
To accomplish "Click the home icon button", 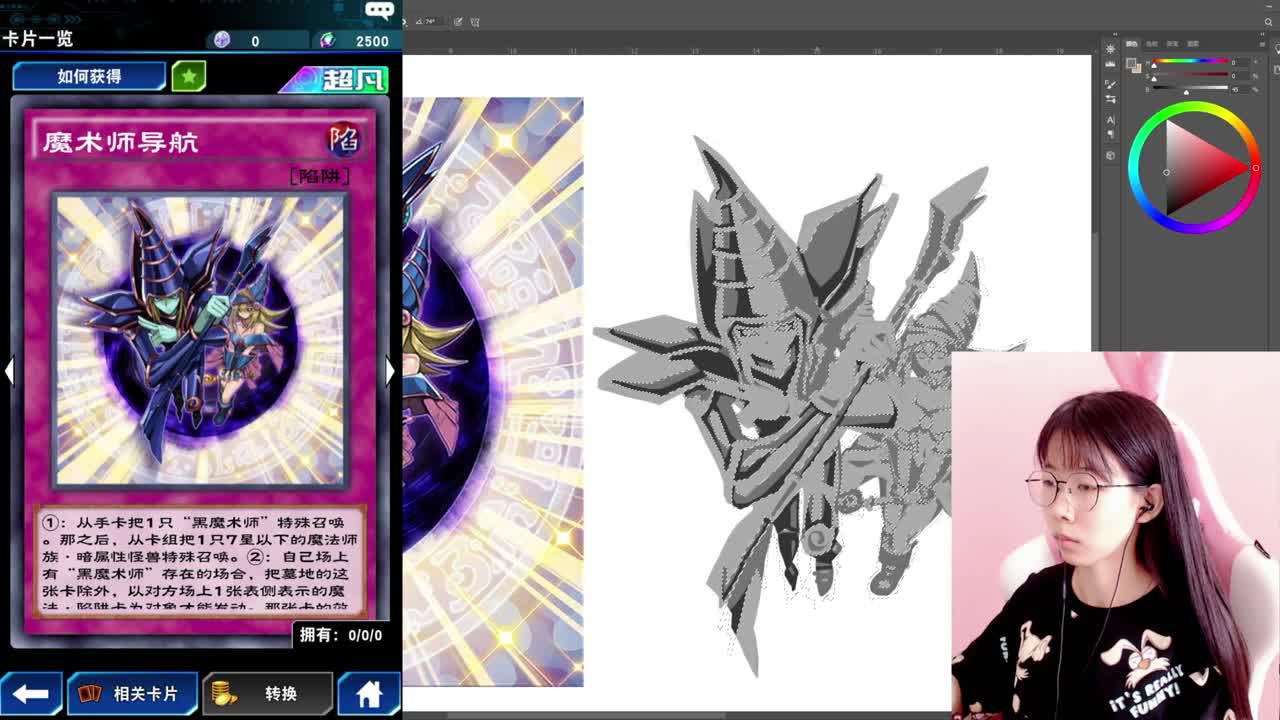I will (369, 693).
